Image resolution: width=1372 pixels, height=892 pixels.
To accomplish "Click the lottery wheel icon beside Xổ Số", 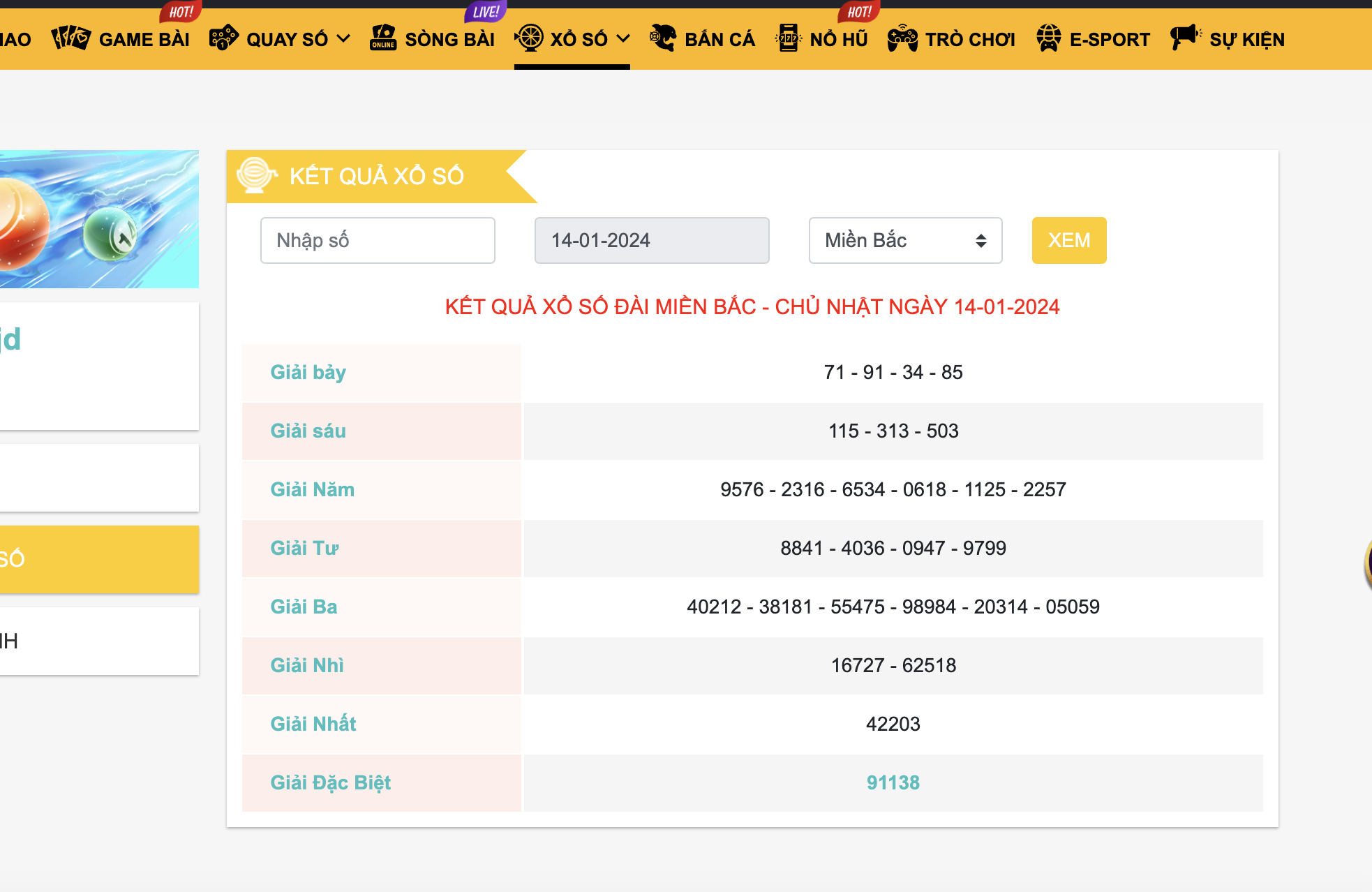I will pyautogui.click(x=529, y=38).
